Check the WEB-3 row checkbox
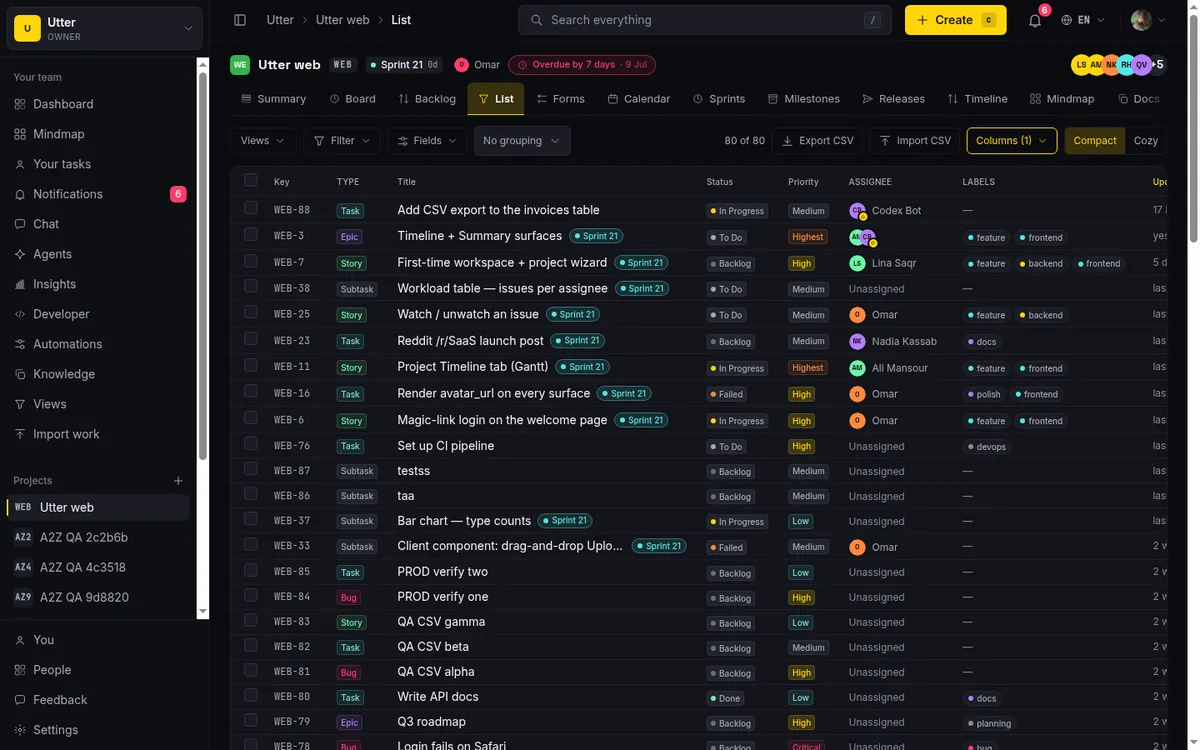The width and height of the screenshot is (1200, 750). (x=250, y=235)
